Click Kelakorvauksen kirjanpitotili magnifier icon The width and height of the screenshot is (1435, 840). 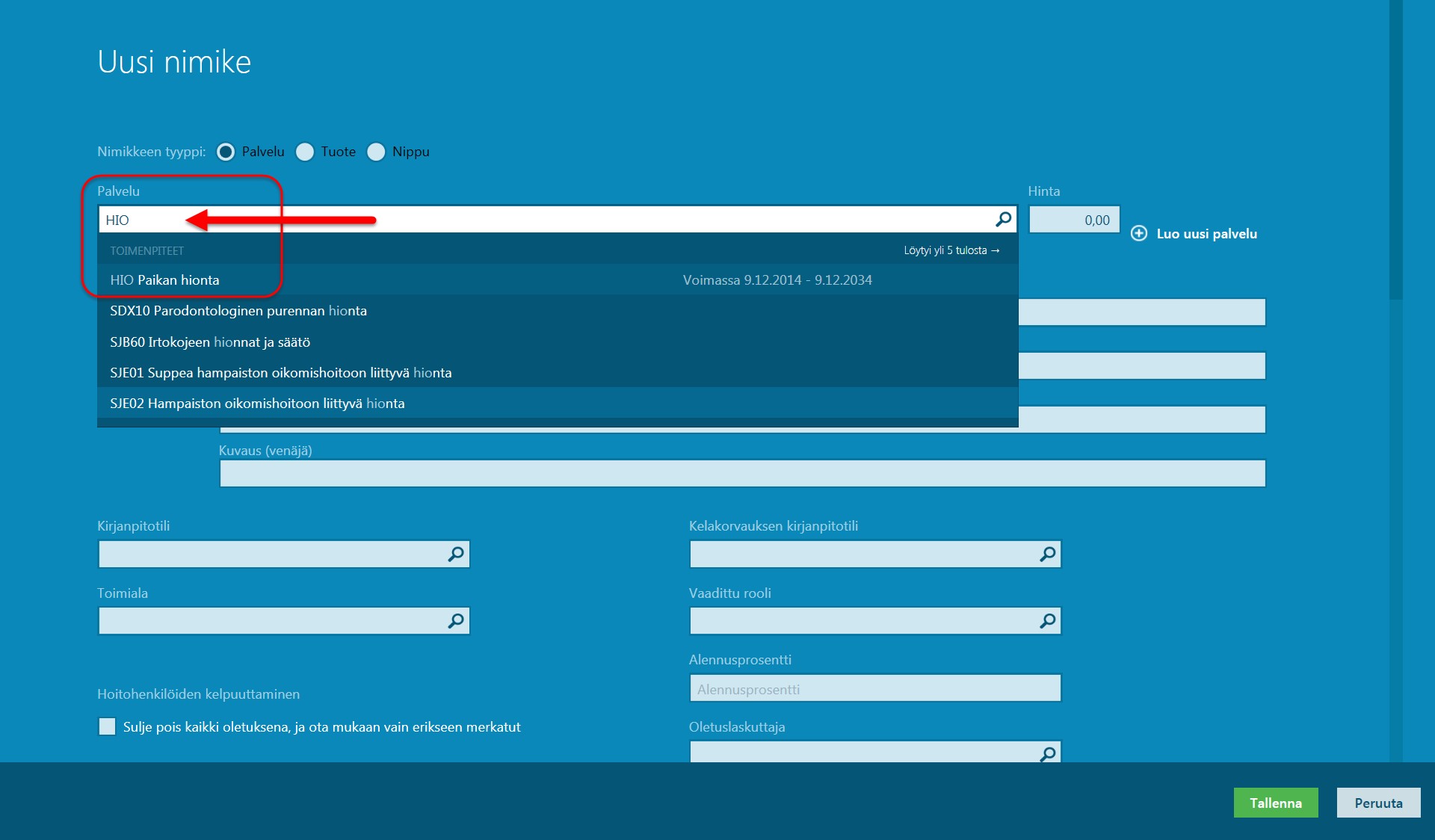[x=1047, y=554]
